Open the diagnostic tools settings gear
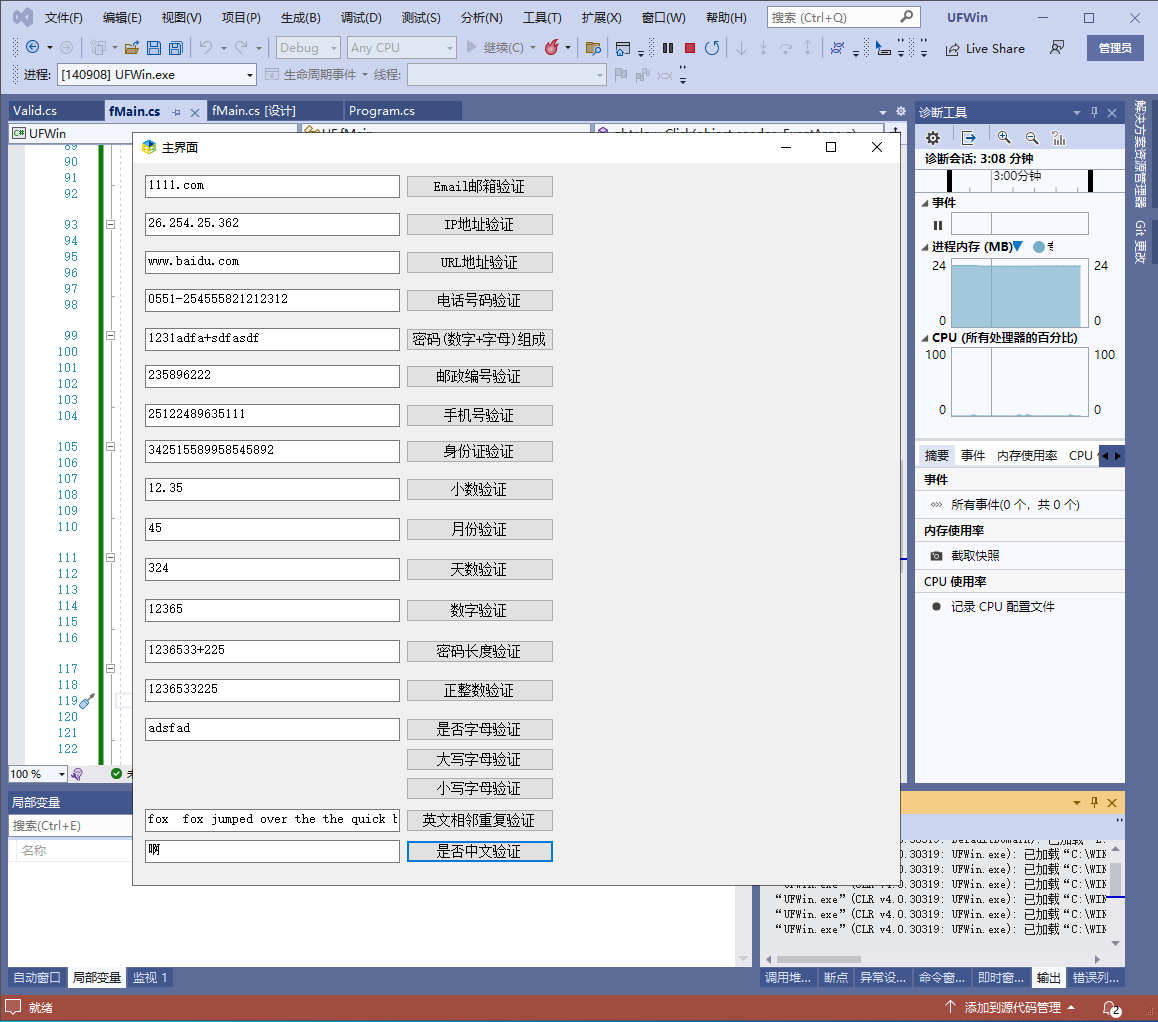 (x=933, y=138)
